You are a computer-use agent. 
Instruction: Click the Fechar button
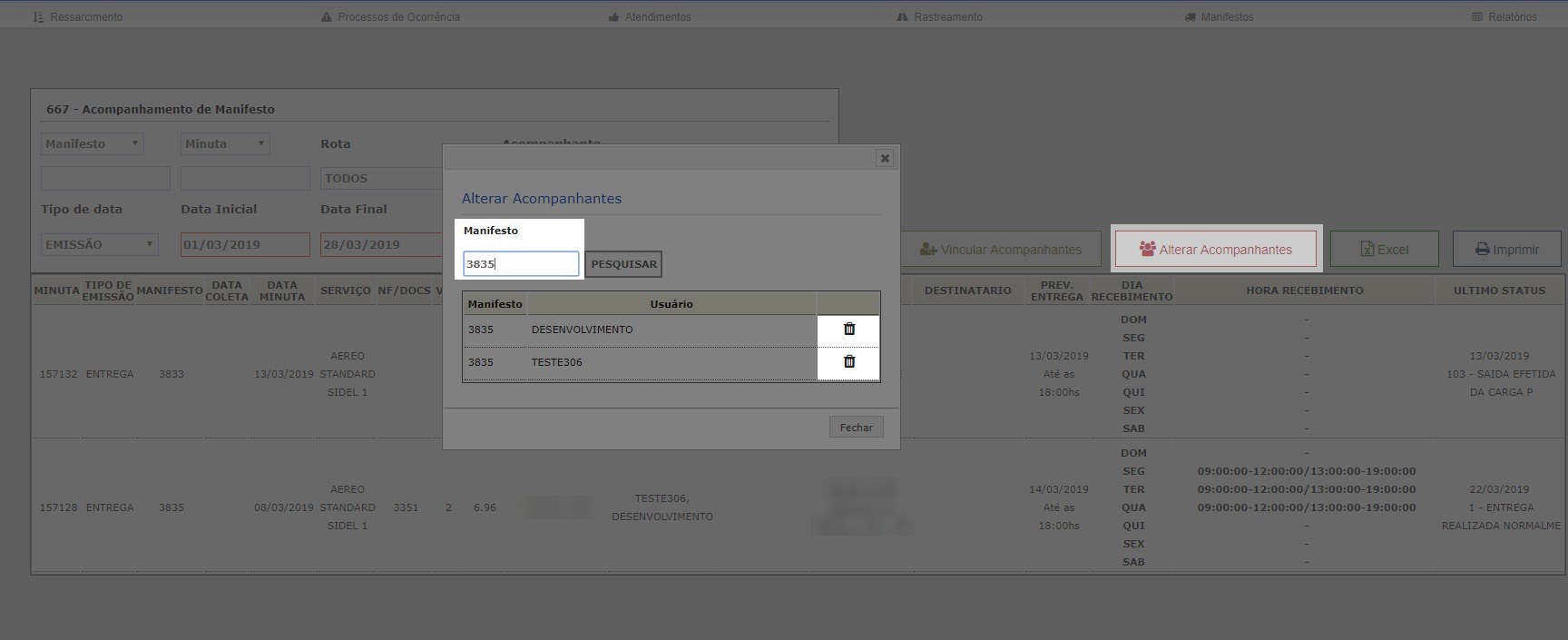coord(856,428)
